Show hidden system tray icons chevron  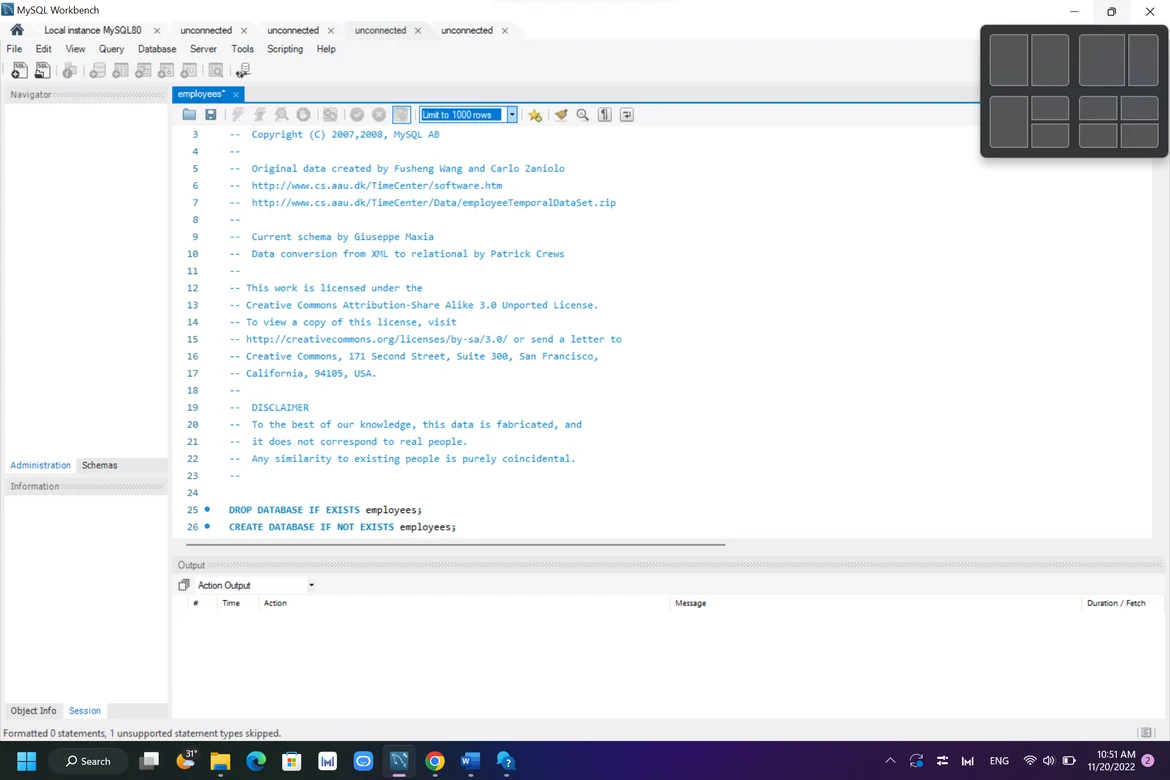click(890, 761)
